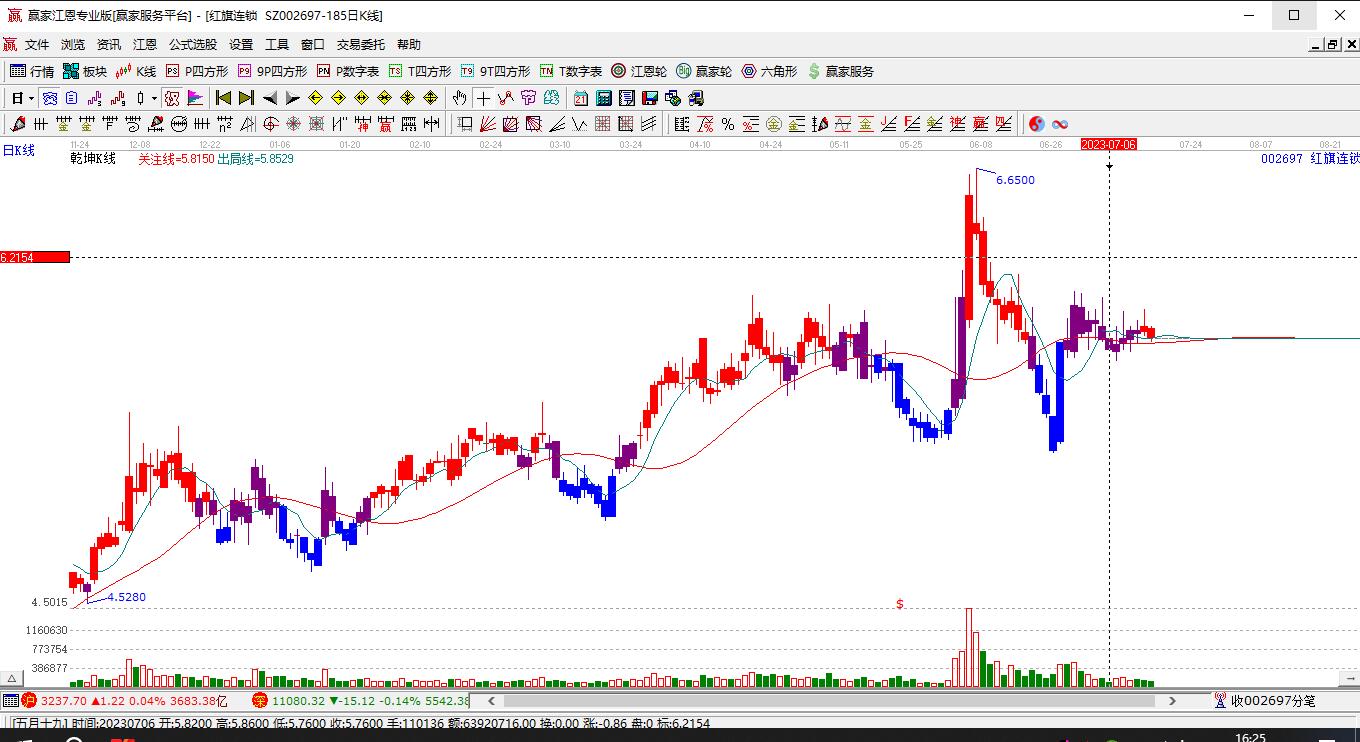Open the 江恩轮 Gann wheel

[x=639, y=71]
